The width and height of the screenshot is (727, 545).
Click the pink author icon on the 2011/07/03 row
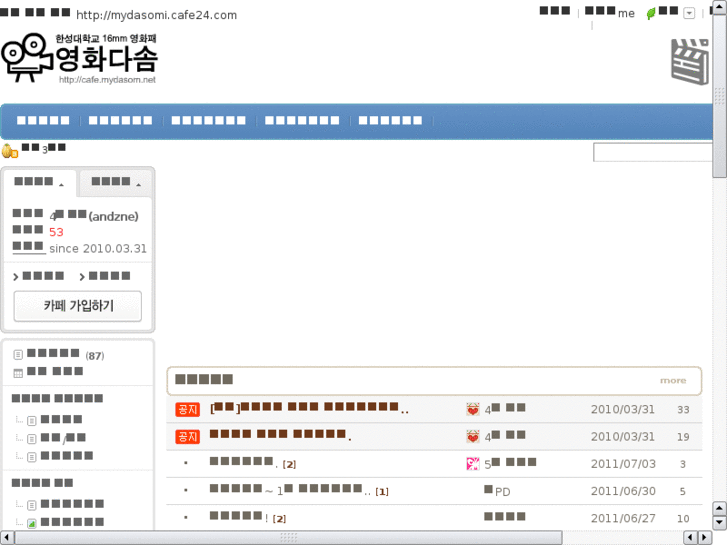[x=473, y=463]
